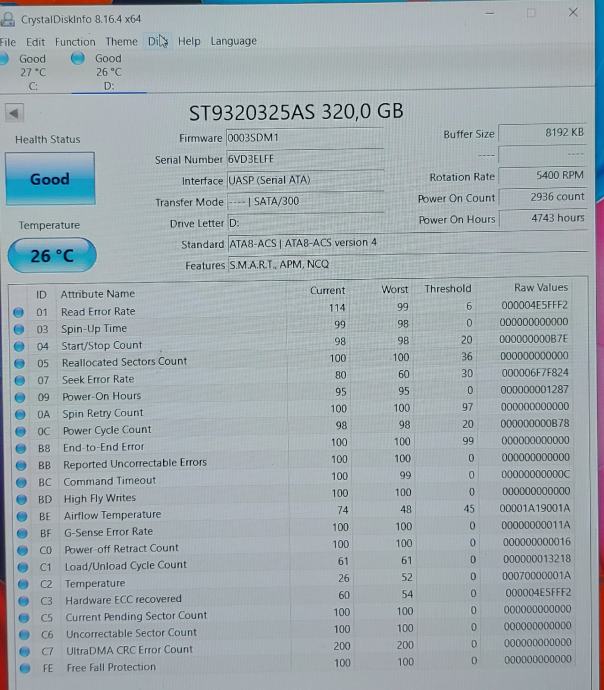This screenshot has height=690, width=604.
Task: Click status icon for Uncorrectable Sector Count
Action: coord(24,635)
